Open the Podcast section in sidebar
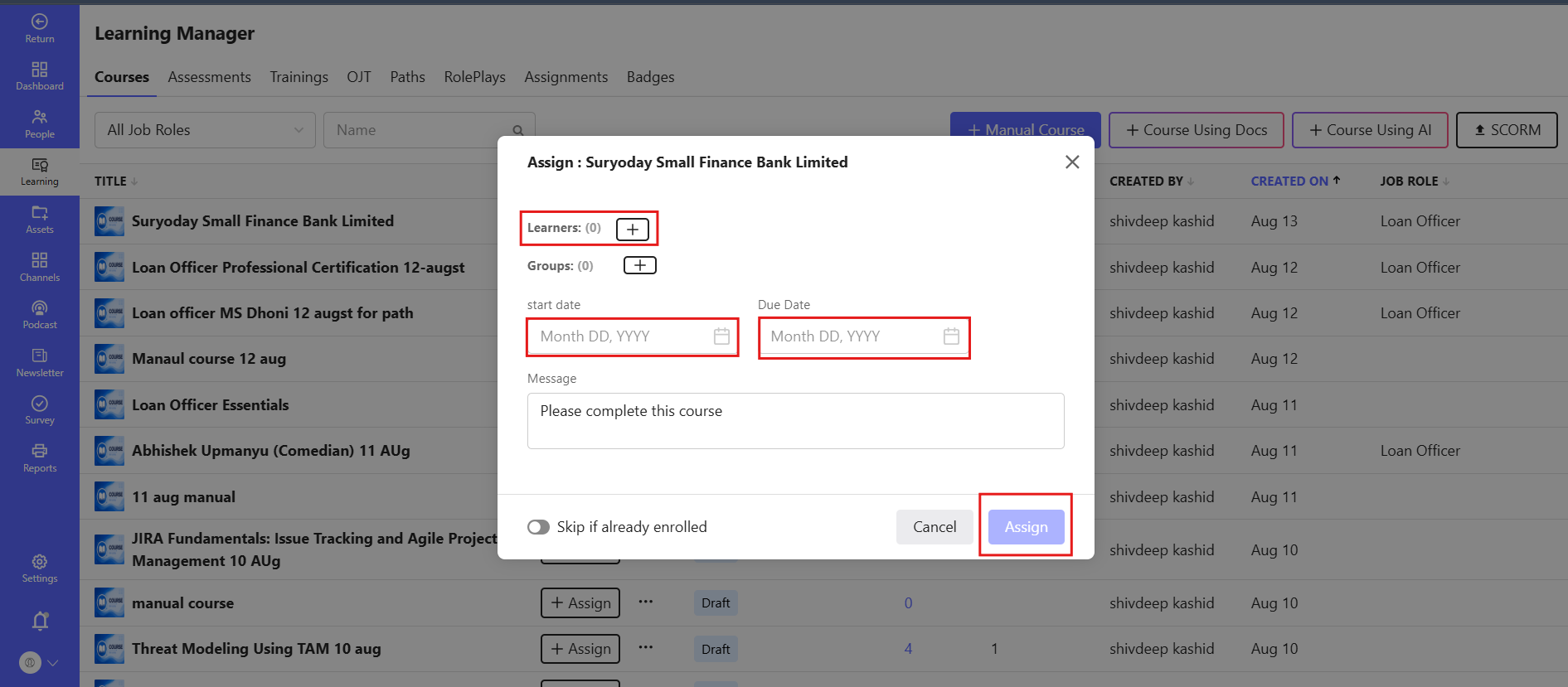The height and width of the screenshot is (687, 1568). pyautogui.click(x=40, y=315)
